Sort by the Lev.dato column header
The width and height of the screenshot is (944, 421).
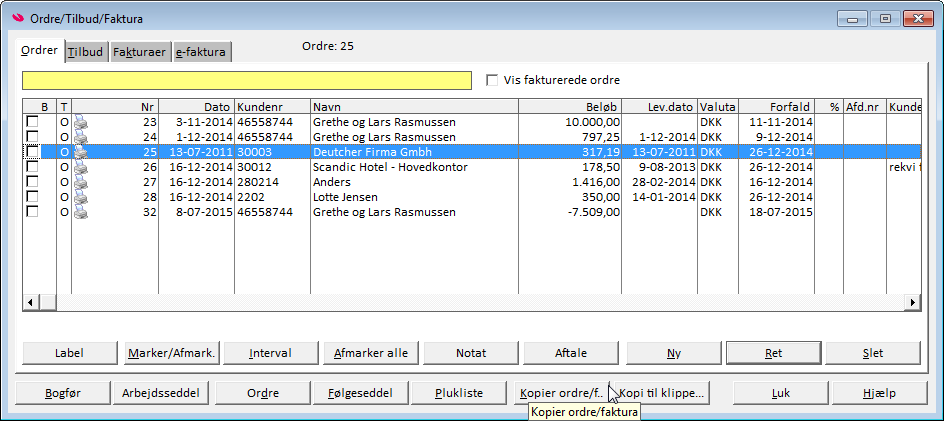click(659, 107)
